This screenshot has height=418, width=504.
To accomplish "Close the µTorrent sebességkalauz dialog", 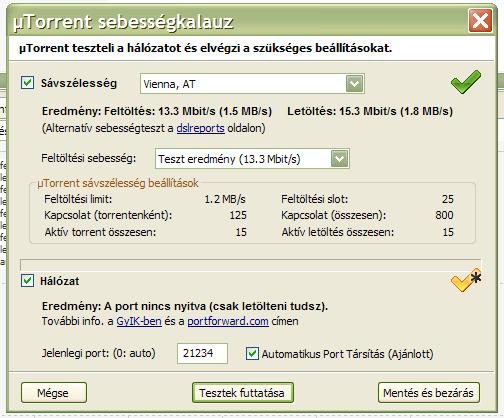I will point(480,21).
